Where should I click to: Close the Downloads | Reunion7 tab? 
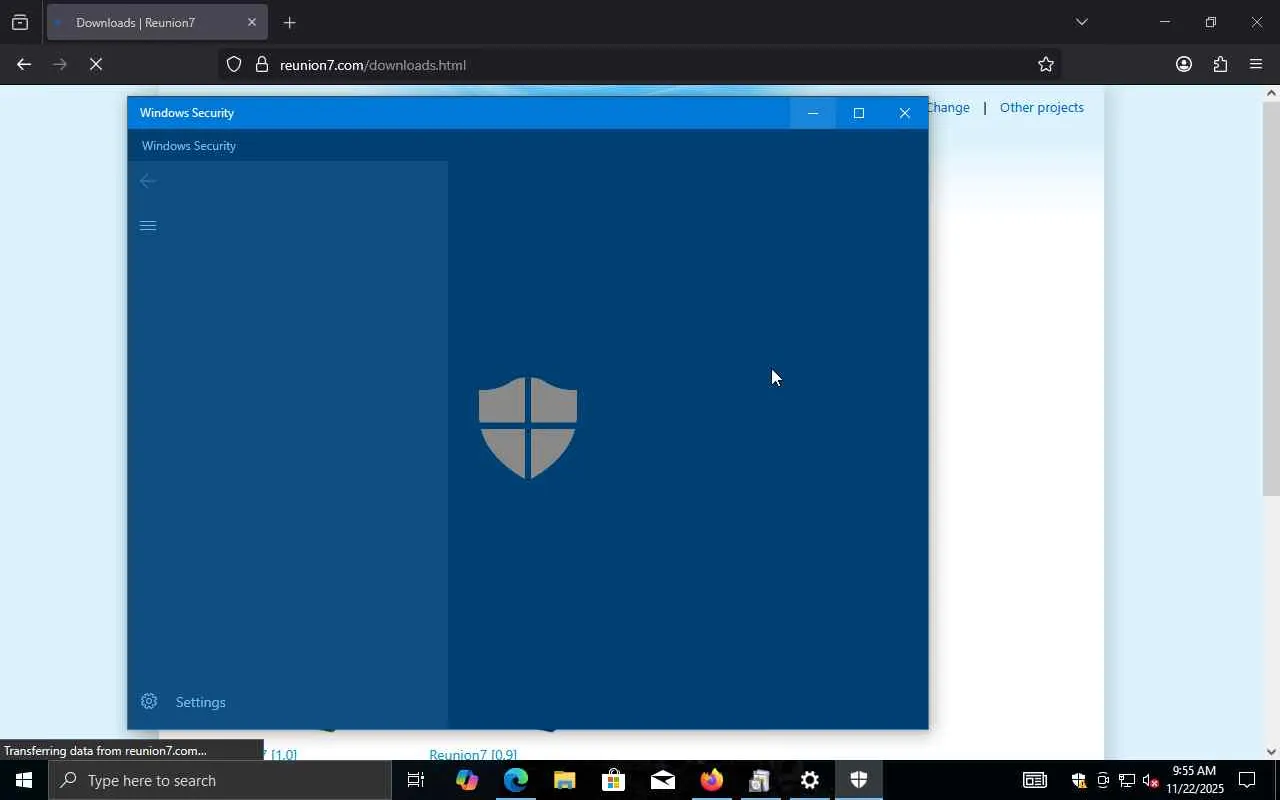pyautogui.click(x=252, y=22)
